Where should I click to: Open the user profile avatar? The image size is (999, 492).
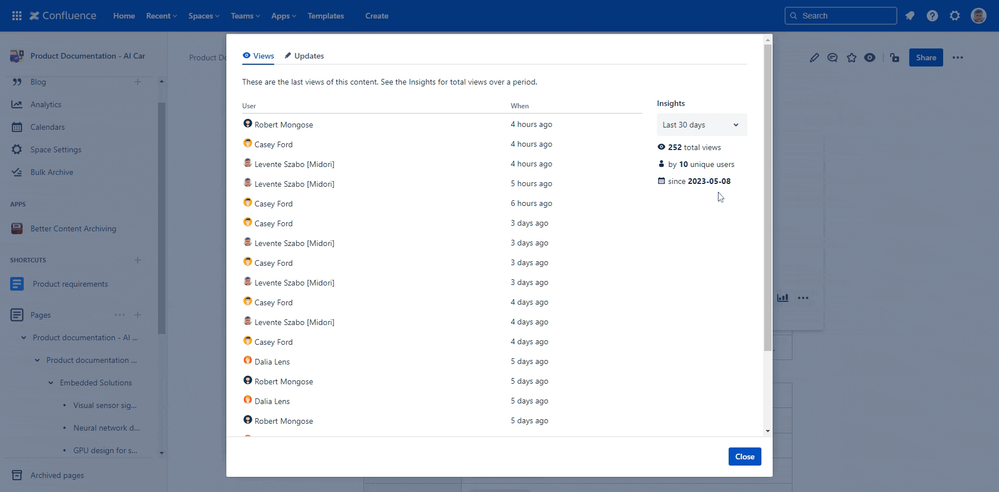(x=979, y=16)
